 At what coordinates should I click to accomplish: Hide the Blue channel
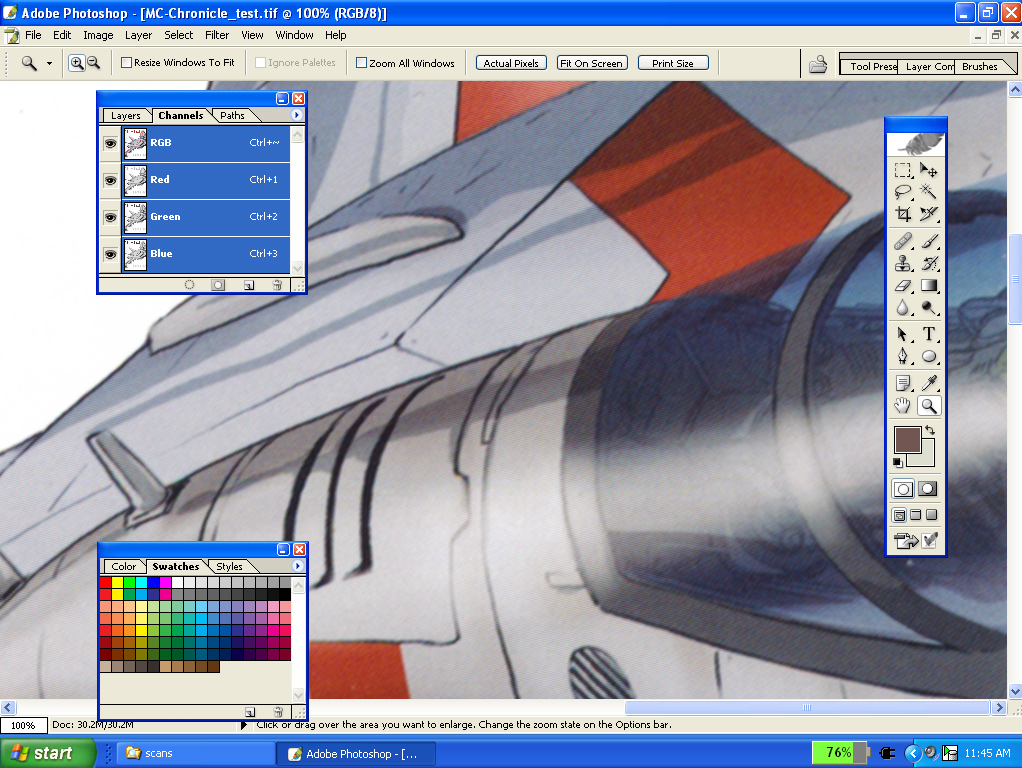pyautogui.click(x=111, y=254)
